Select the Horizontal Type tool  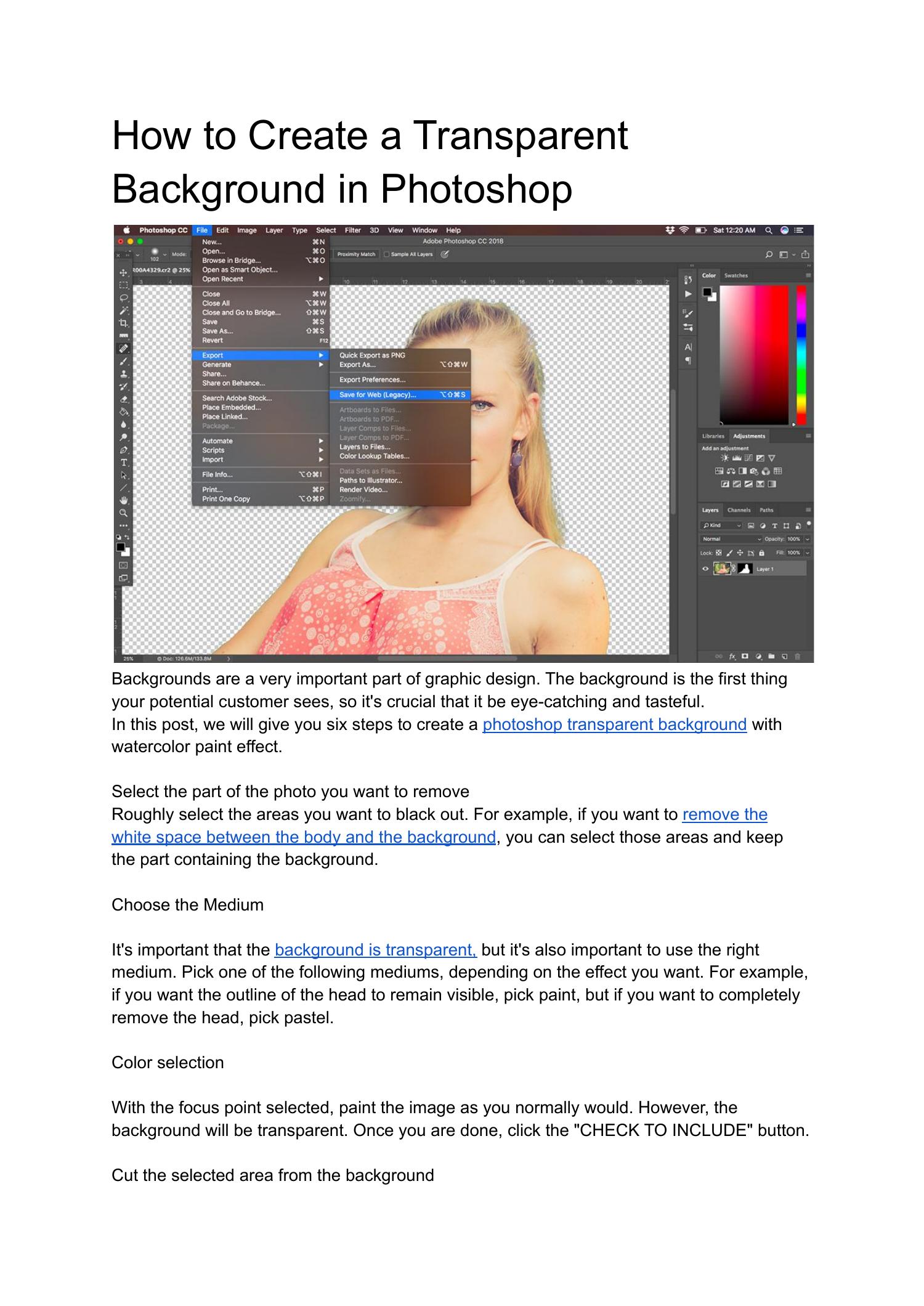click(123, 462)
